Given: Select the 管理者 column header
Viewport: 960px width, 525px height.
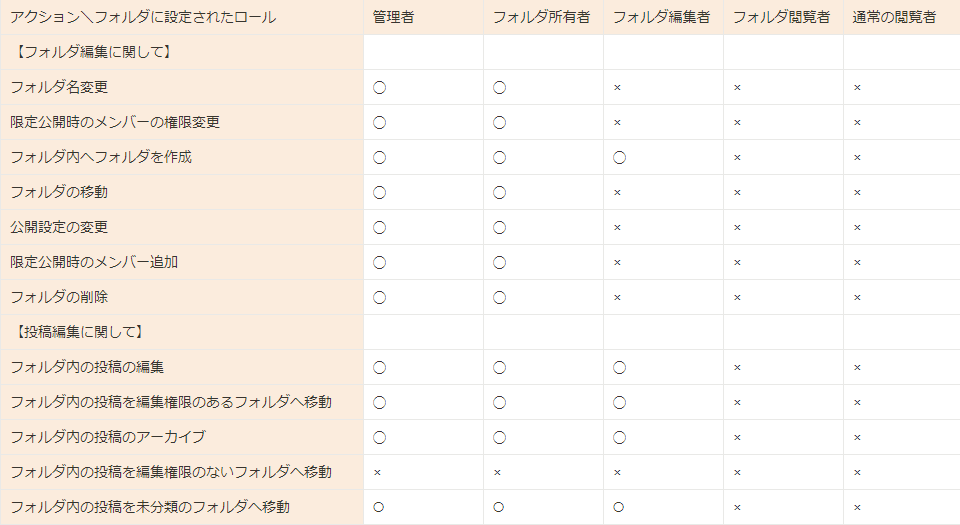Looking at the screenshot, I should pos(393,17).
